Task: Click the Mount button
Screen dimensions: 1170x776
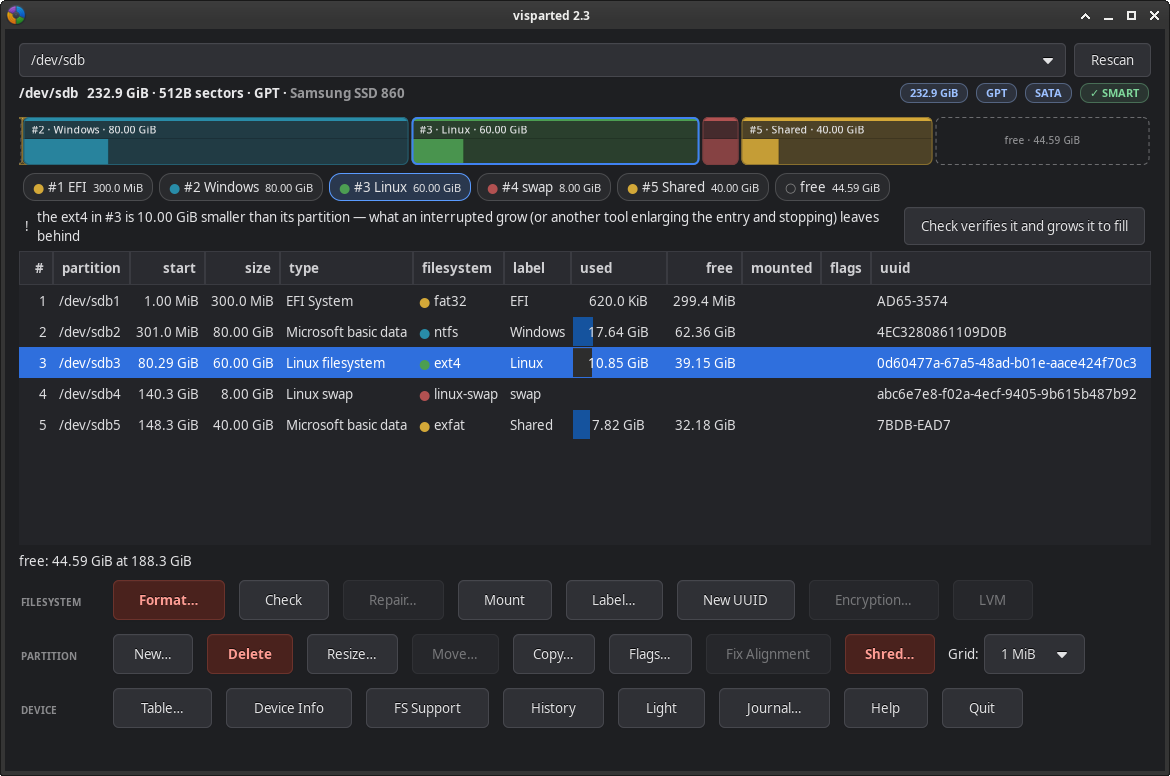Action: tap(504, 600)
